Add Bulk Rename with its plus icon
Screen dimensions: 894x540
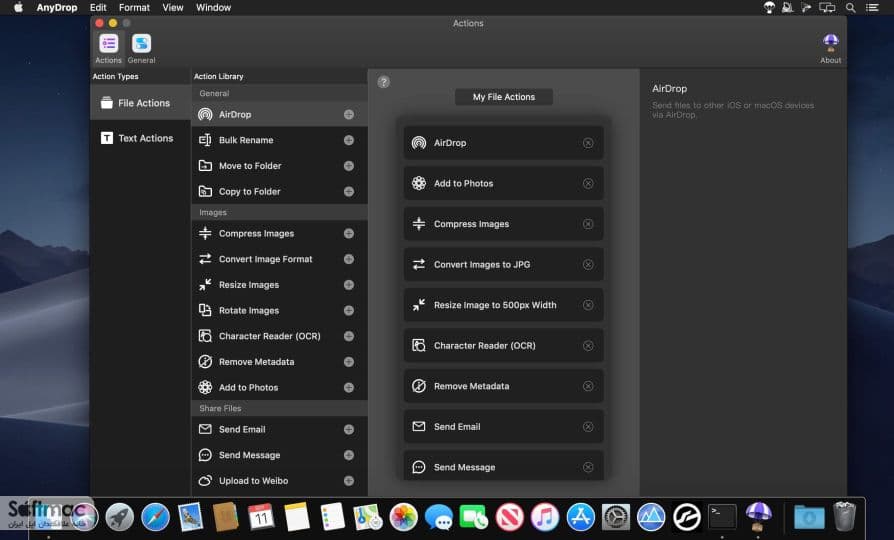(349, 140)
